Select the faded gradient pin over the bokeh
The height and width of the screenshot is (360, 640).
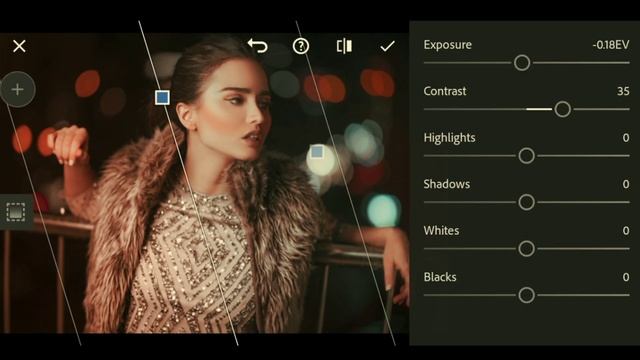coord(317,152)
